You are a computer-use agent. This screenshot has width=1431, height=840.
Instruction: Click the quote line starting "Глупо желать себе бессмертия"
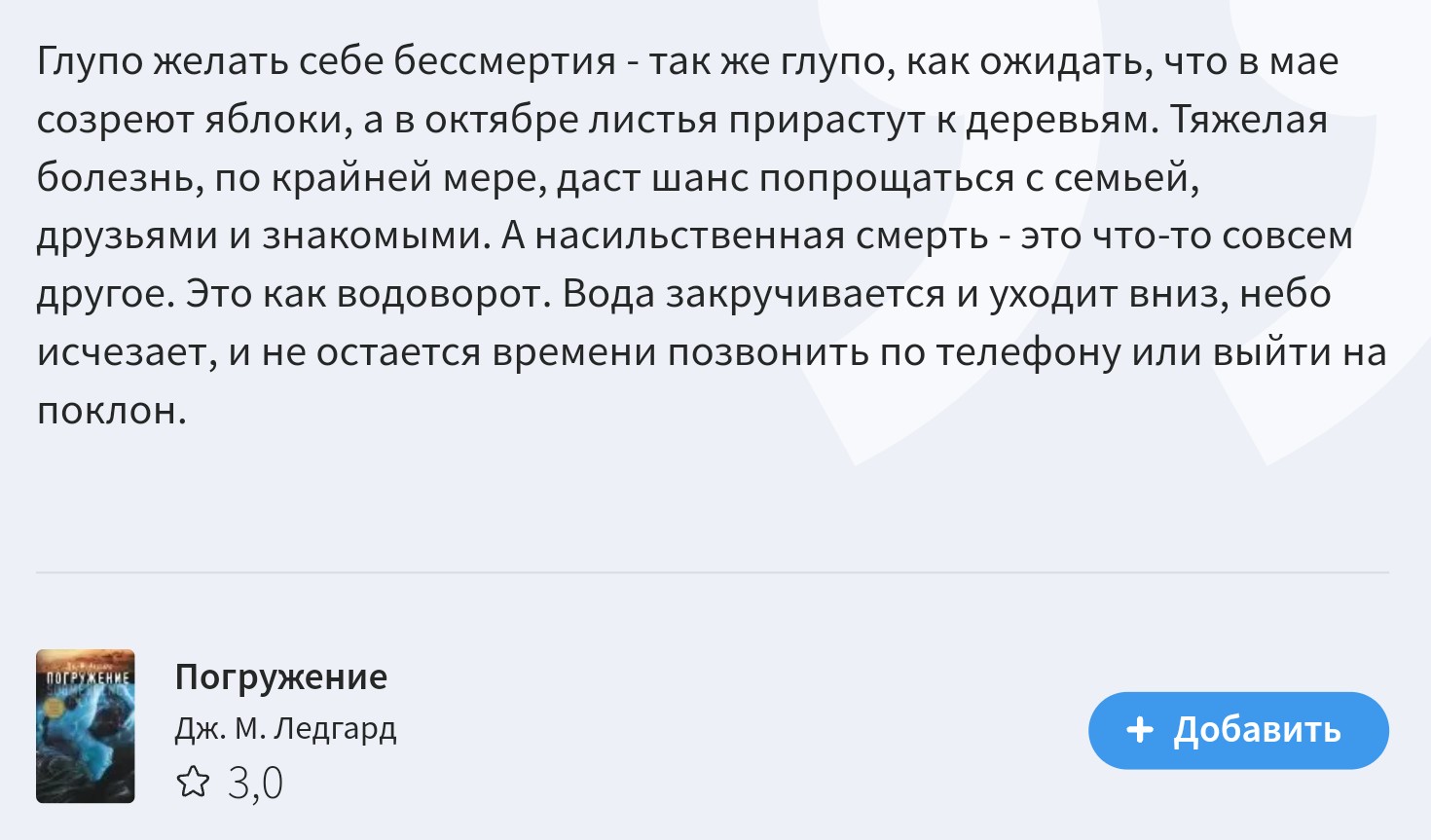click(x=687, y=61)
